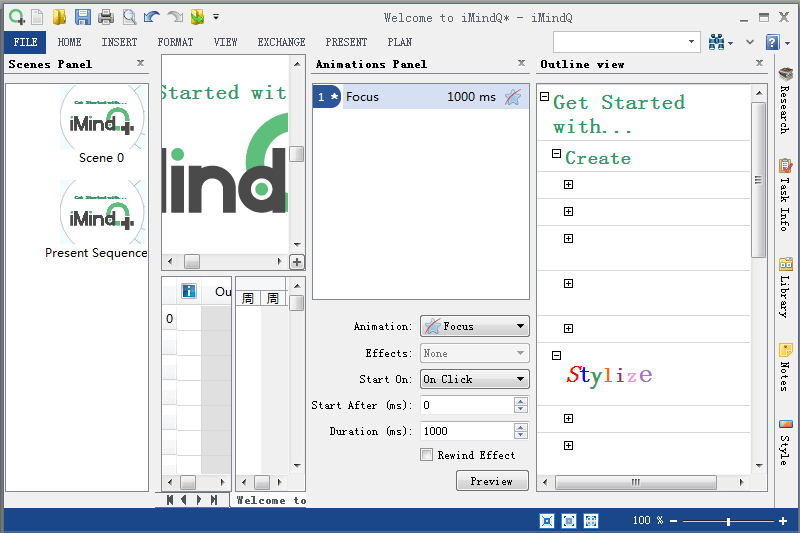Switch to the HOME ribbon tab
The image size is (800, 533).
point(69,42)
